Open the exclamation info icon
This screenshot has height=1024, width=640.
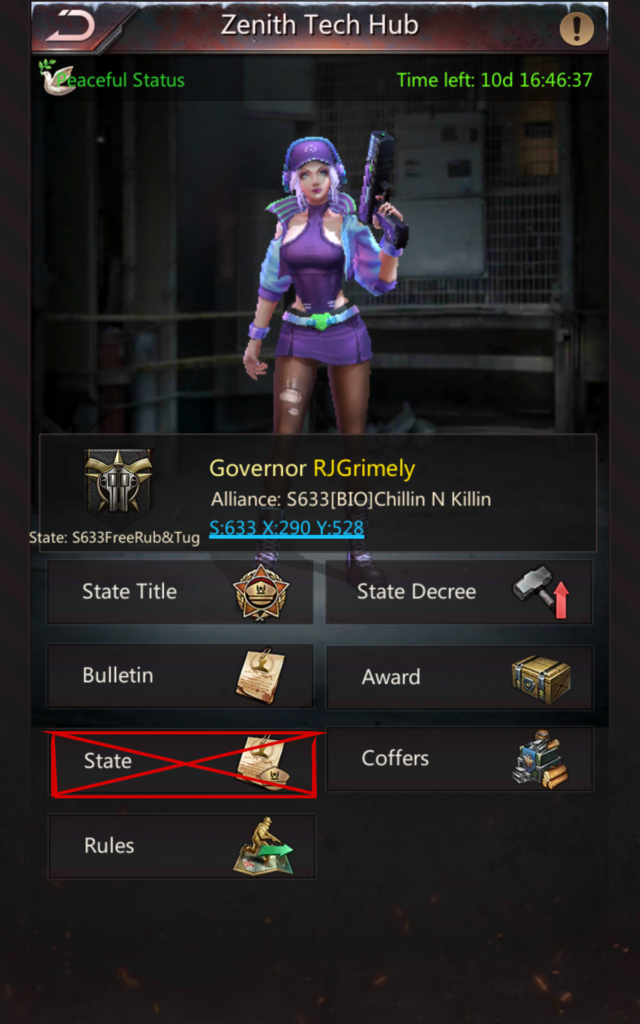[x=577, y=29]
